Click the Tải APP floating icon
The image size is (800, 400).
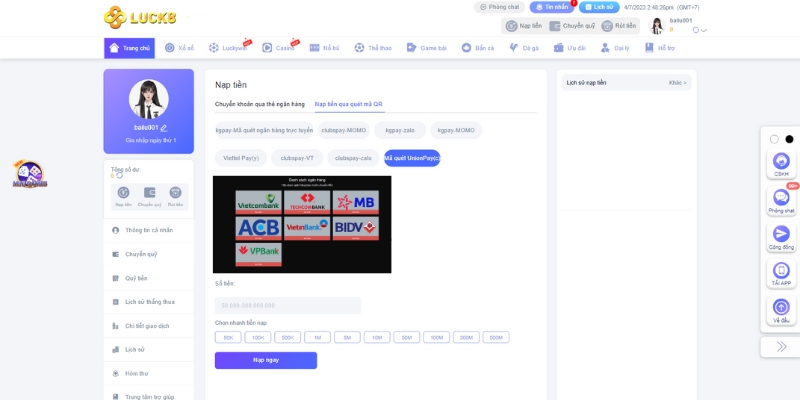coord(781,274)
